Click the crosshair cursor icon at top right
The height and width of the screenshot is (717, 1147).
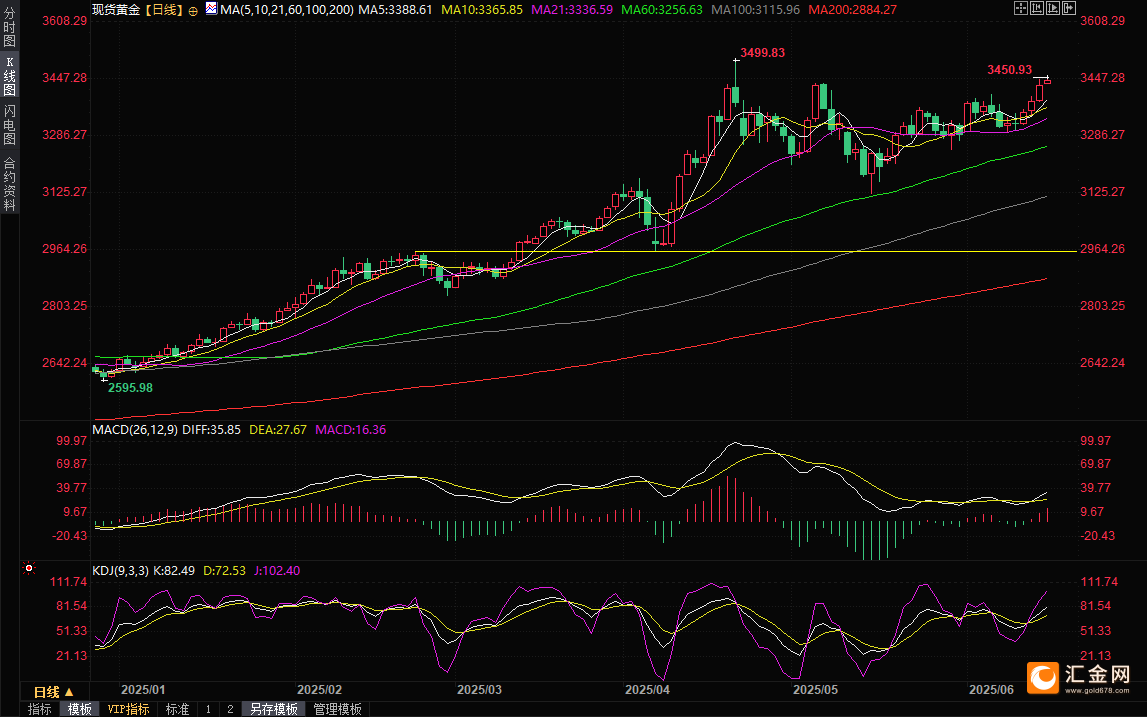[1021, 8]
